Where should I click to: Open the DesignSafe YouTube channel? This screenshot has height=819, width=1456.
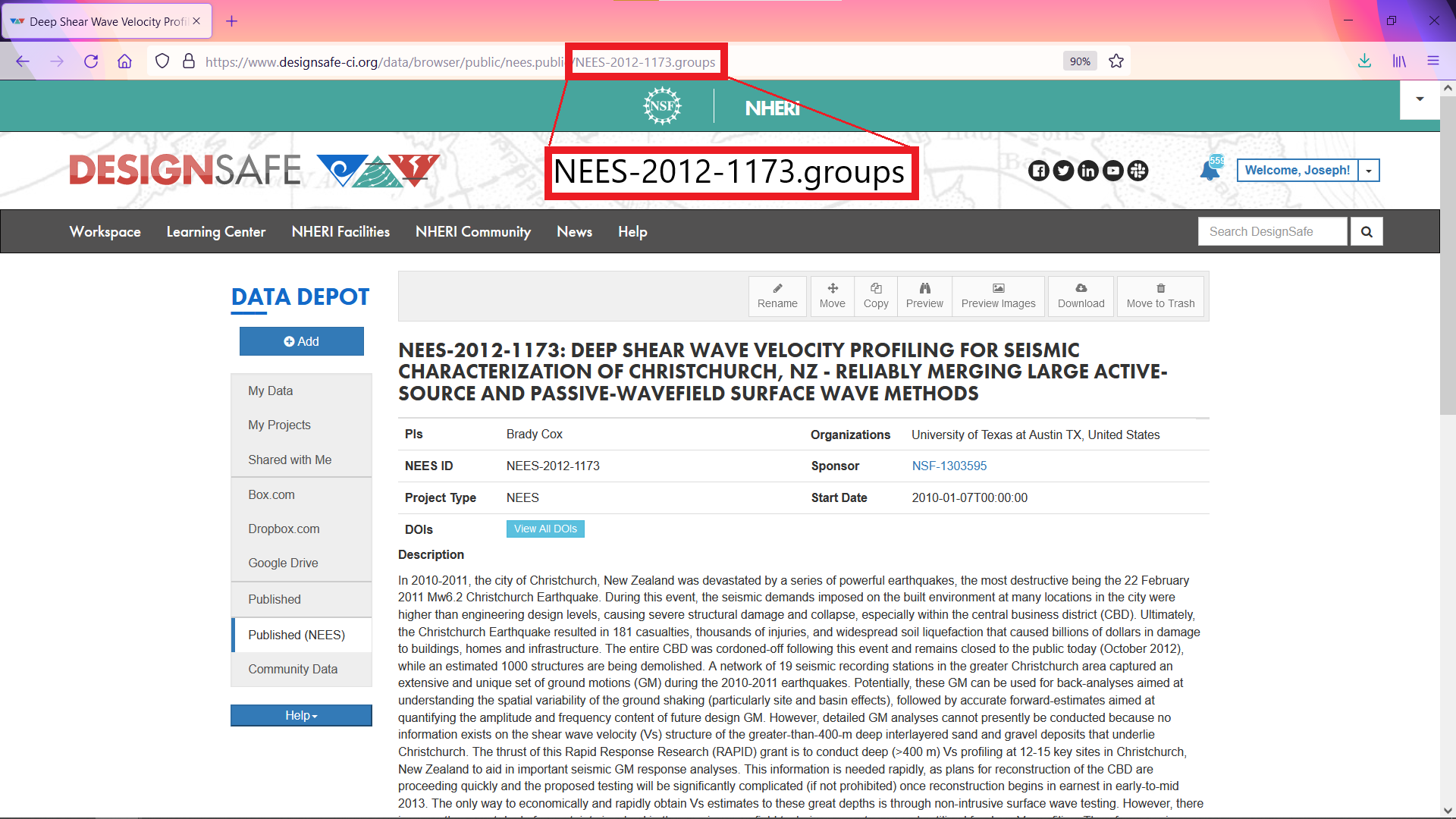[x=1113, y=171]
